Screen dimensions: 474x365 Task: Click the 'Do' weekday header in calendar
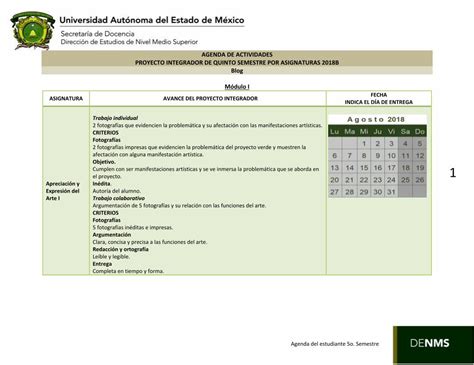pyautogui.click(x=420, y=132)
